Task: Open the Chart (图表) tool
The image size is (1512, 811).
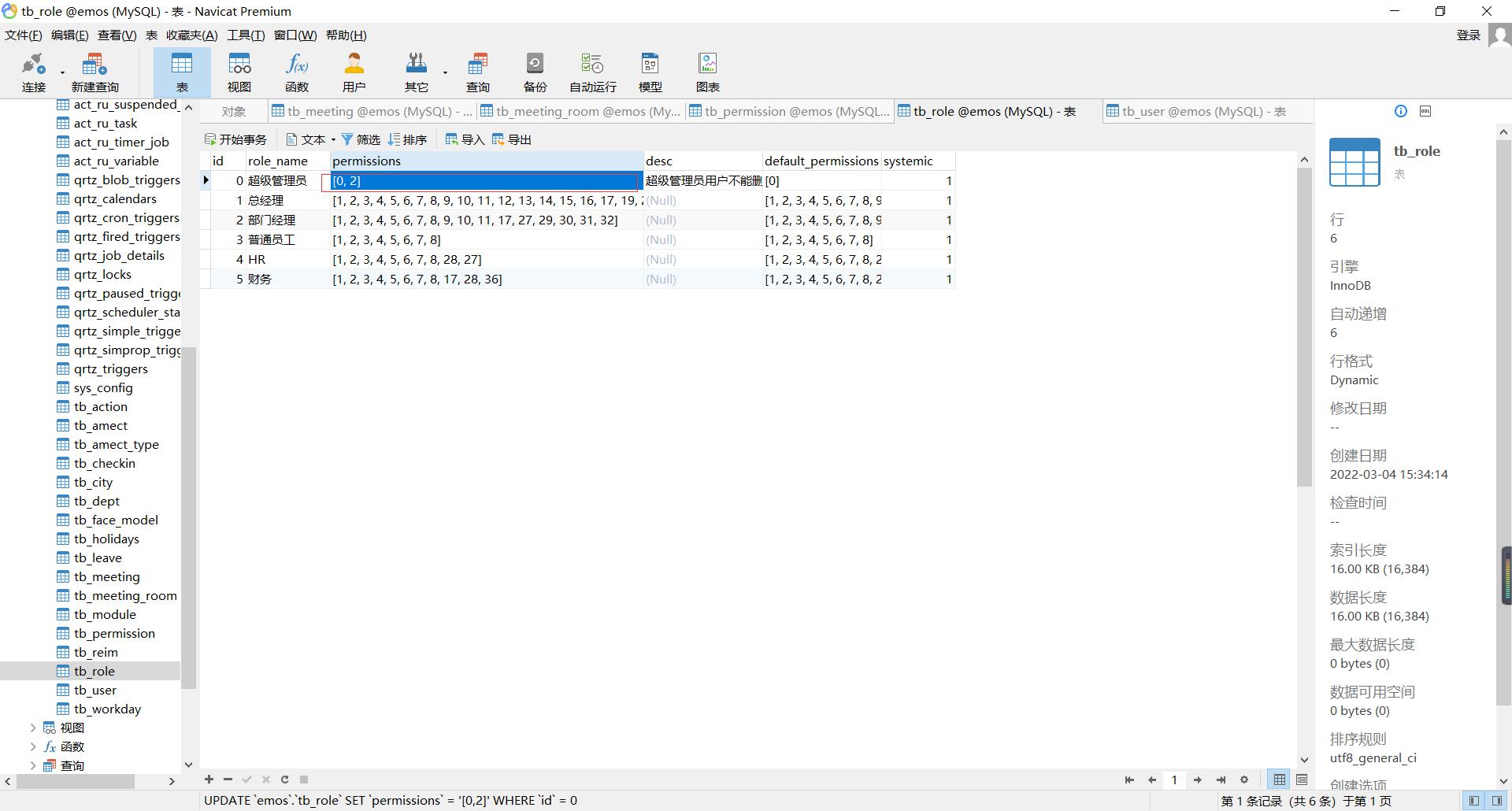Action: tap(707, 72)
